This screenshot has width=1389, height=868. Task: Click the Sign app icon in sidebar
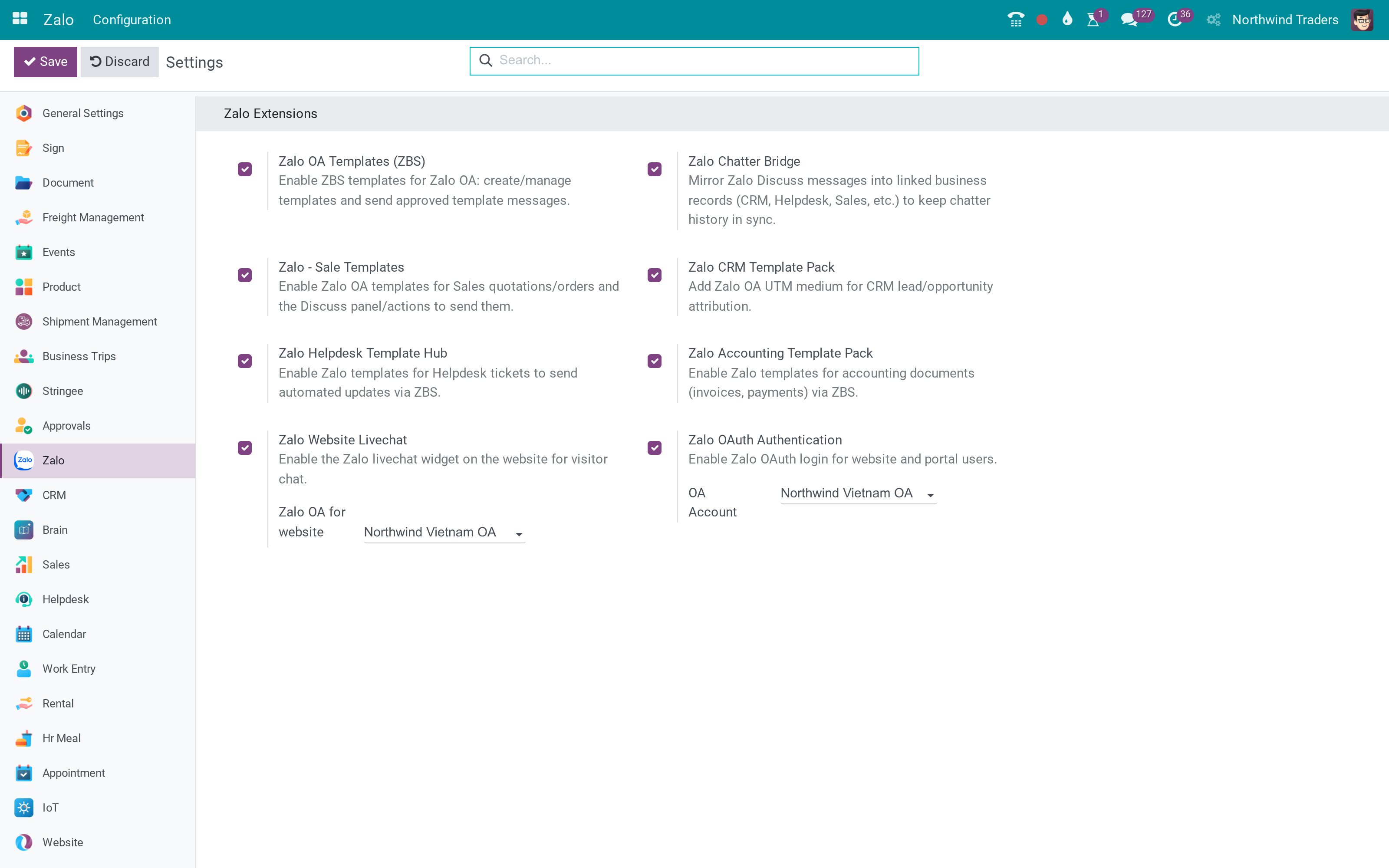tap(23, 148)
